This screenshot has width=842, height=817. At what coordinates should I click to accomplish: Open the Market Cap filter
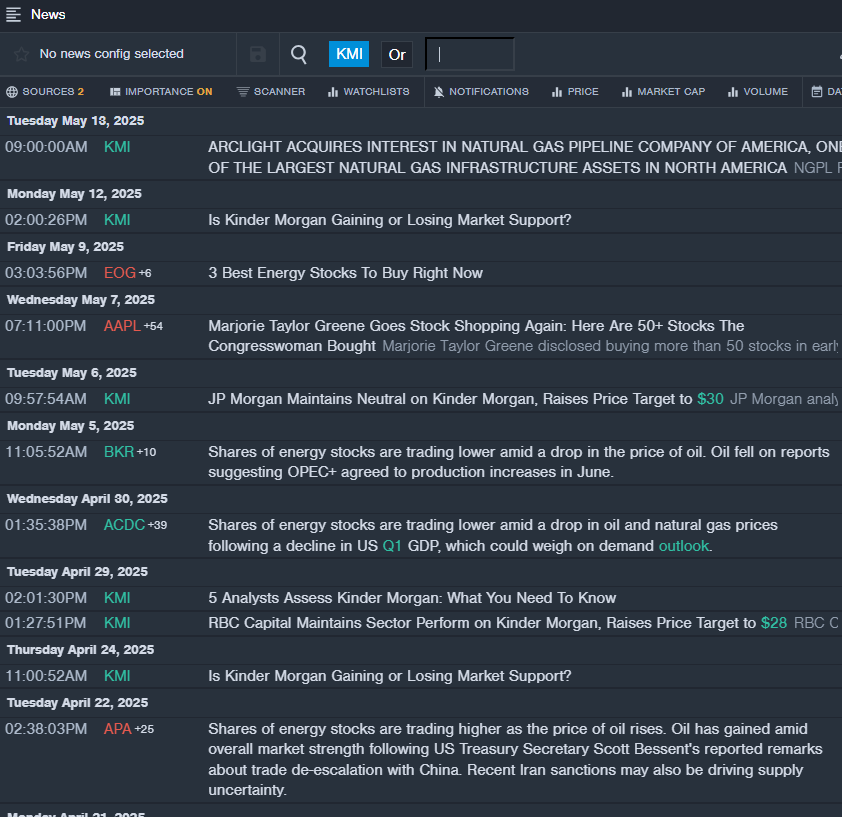663,92
